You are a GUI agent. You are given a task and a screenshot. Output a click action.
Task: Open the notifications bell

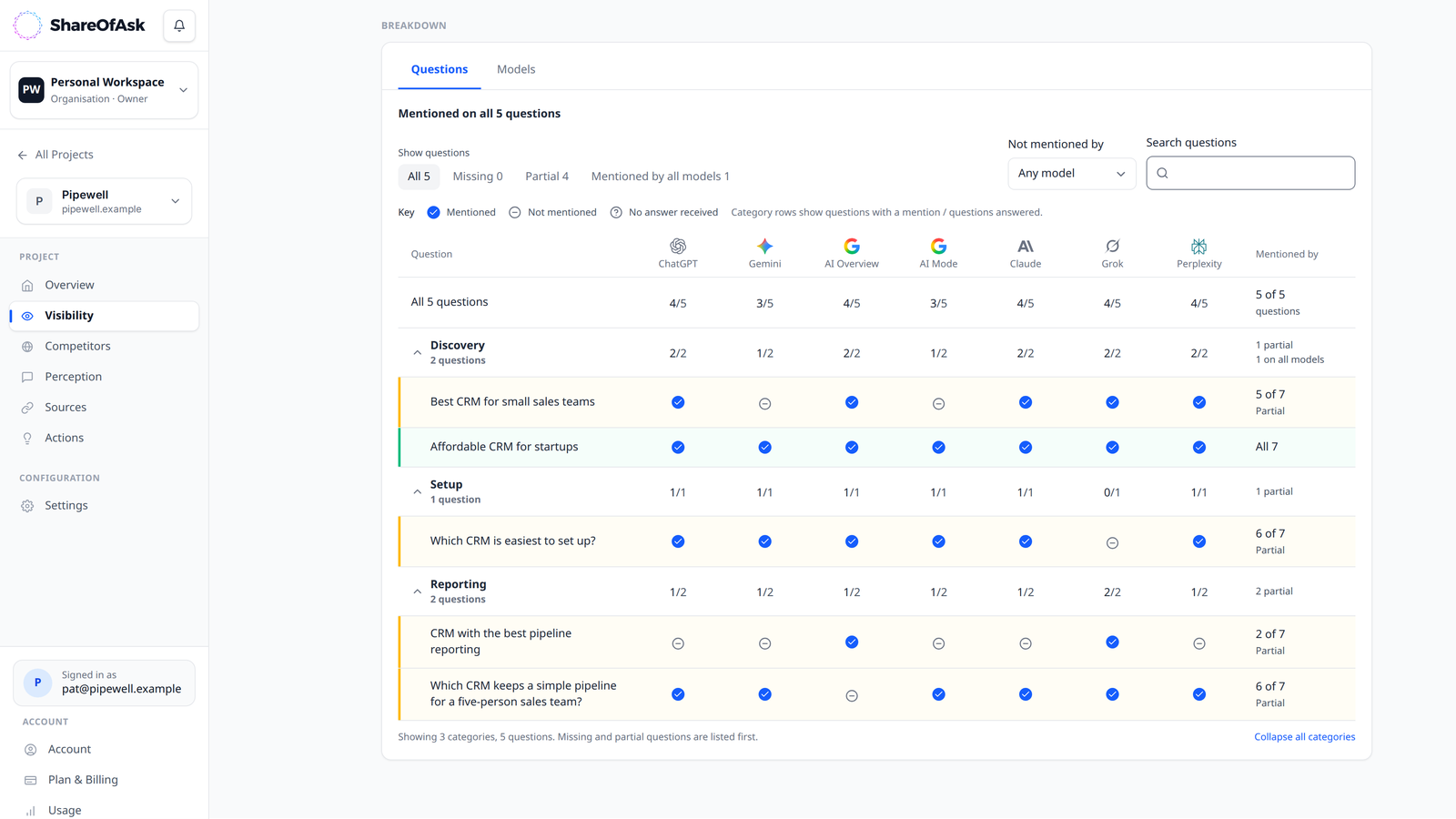(x=179, y=25)
